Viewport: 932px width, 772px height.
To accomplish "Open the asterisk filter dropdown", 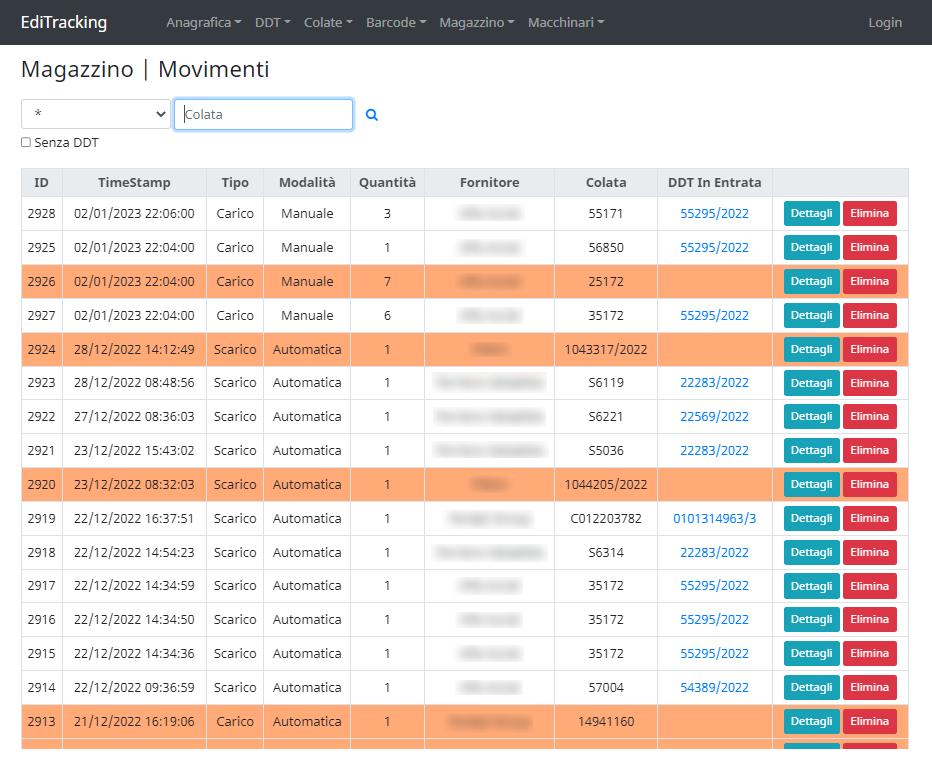I will click(x=96, y=114).
